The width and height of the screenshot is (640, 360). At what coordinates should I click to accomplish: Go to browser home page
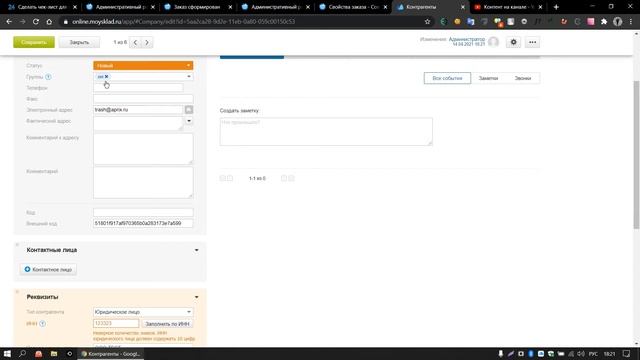coord(49,22)
